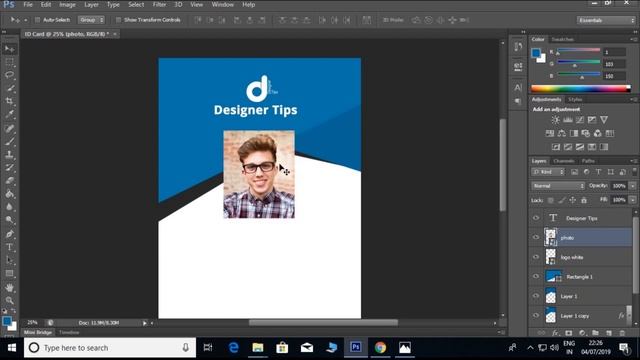Screen dimensions: 640x360
Task: Switch to the Styles tab
Action: (575, 100)
